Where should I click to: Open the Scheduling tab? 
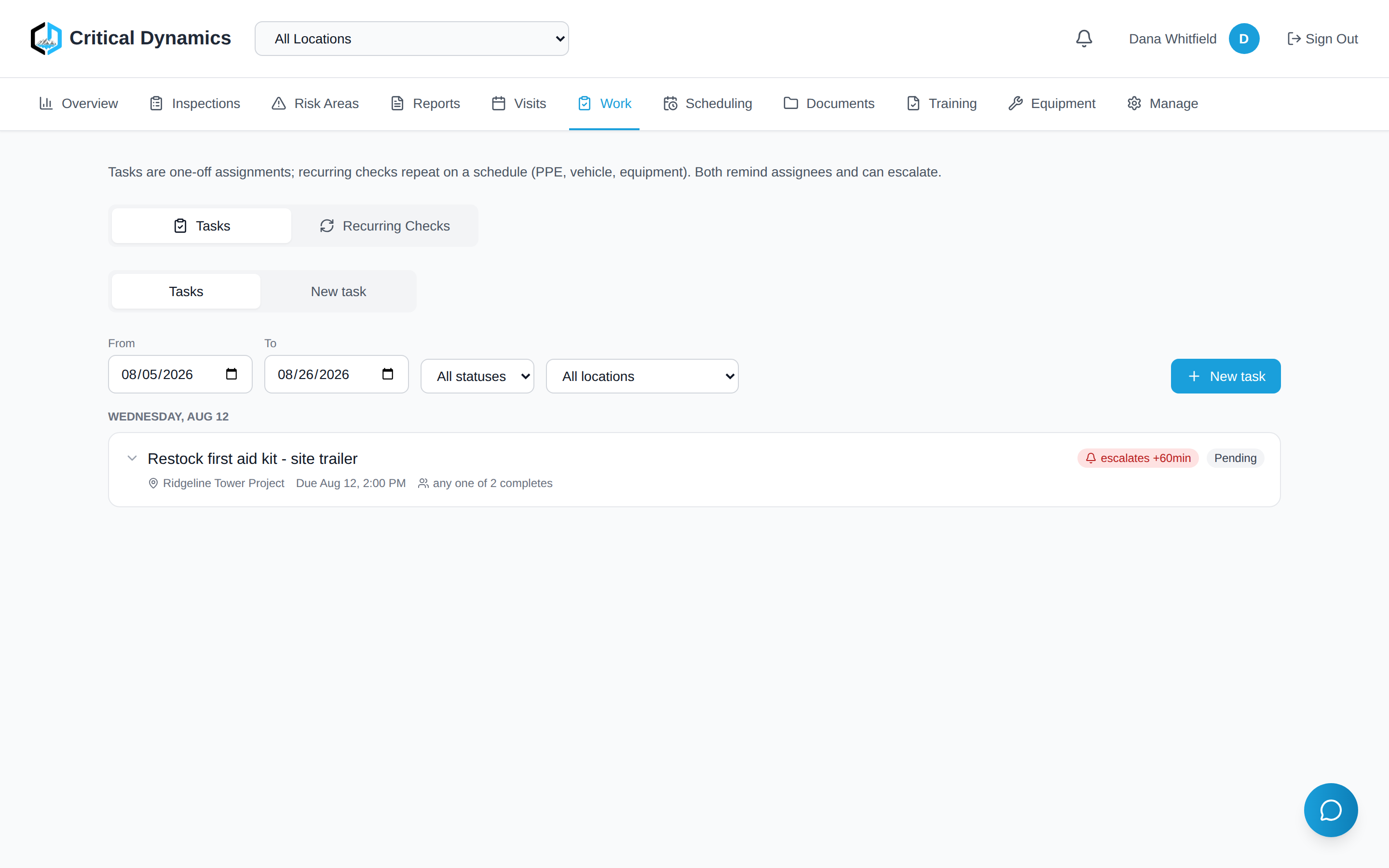click(707, 103)
